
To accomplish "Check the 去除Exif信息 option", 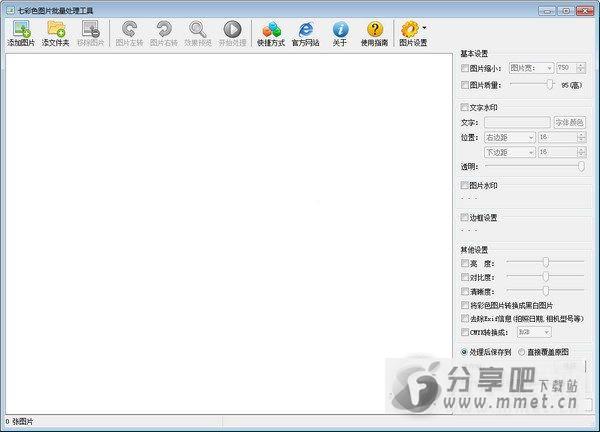I will pyautogui.click(x=465, y=318).
